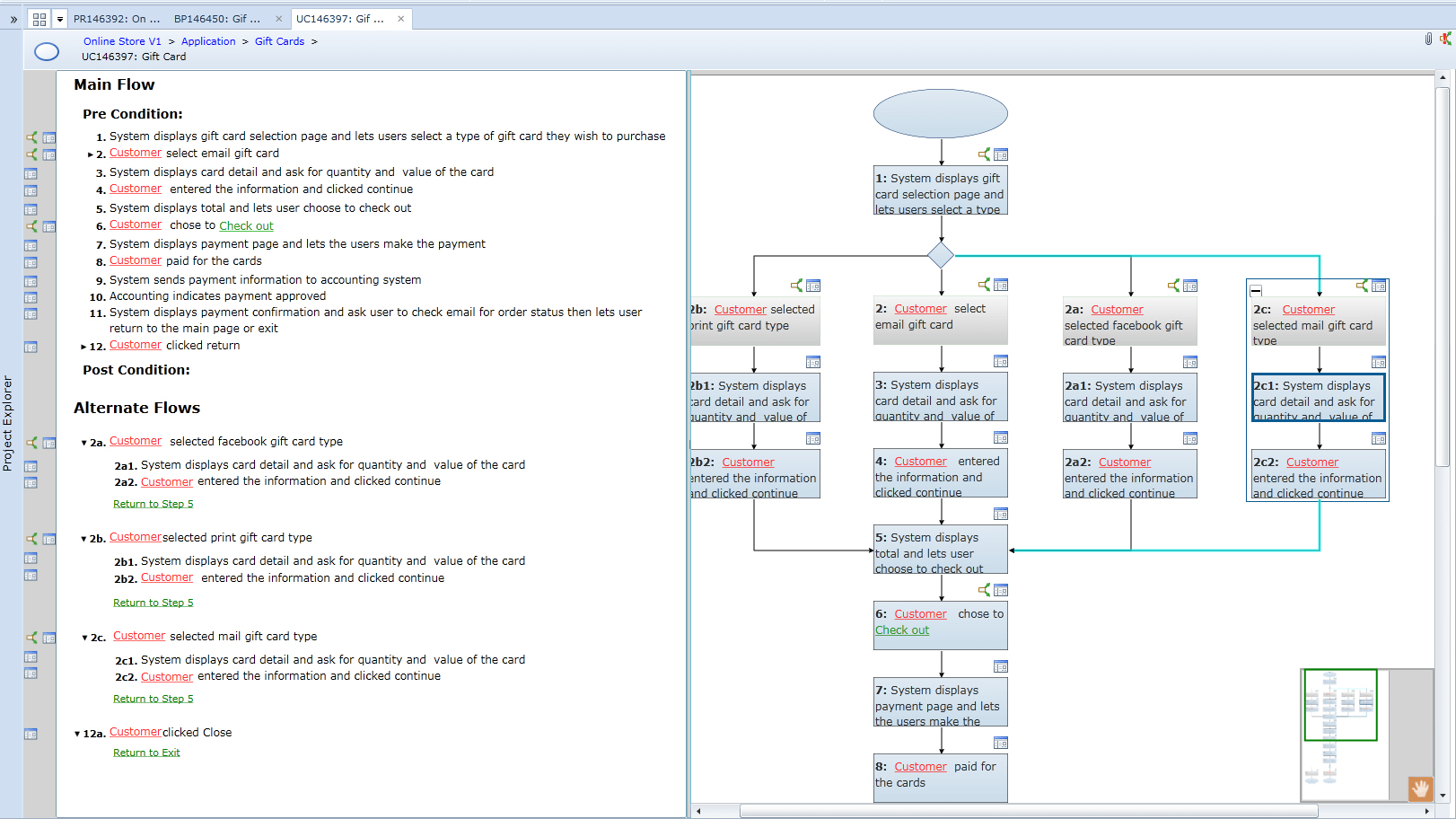Click the details icon on step 8 diagram node
The image size is (1456, 819).
pyautogui.click(x=1000, y=743)
